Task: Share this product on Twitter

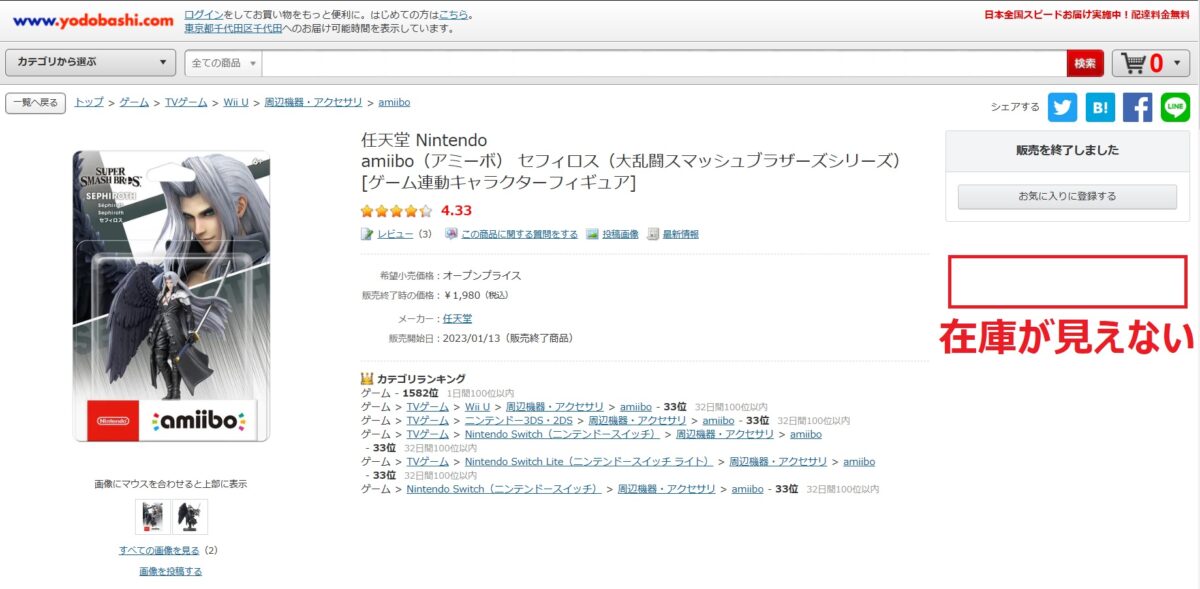Action: [1062, 107]
